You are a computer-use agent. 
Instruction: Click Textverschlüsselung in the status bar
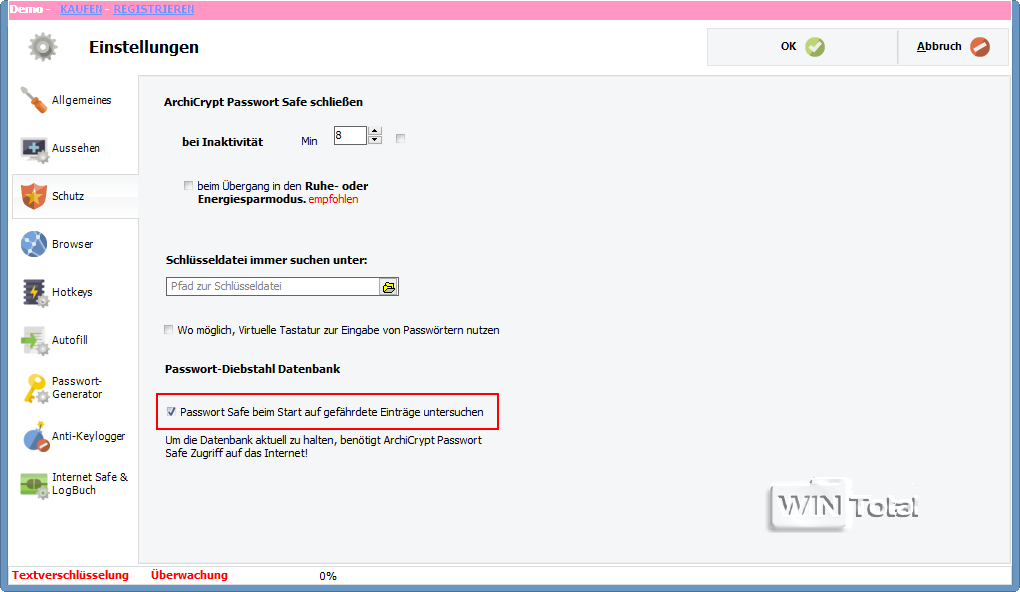pyautogui.click(x=70, y=575)
